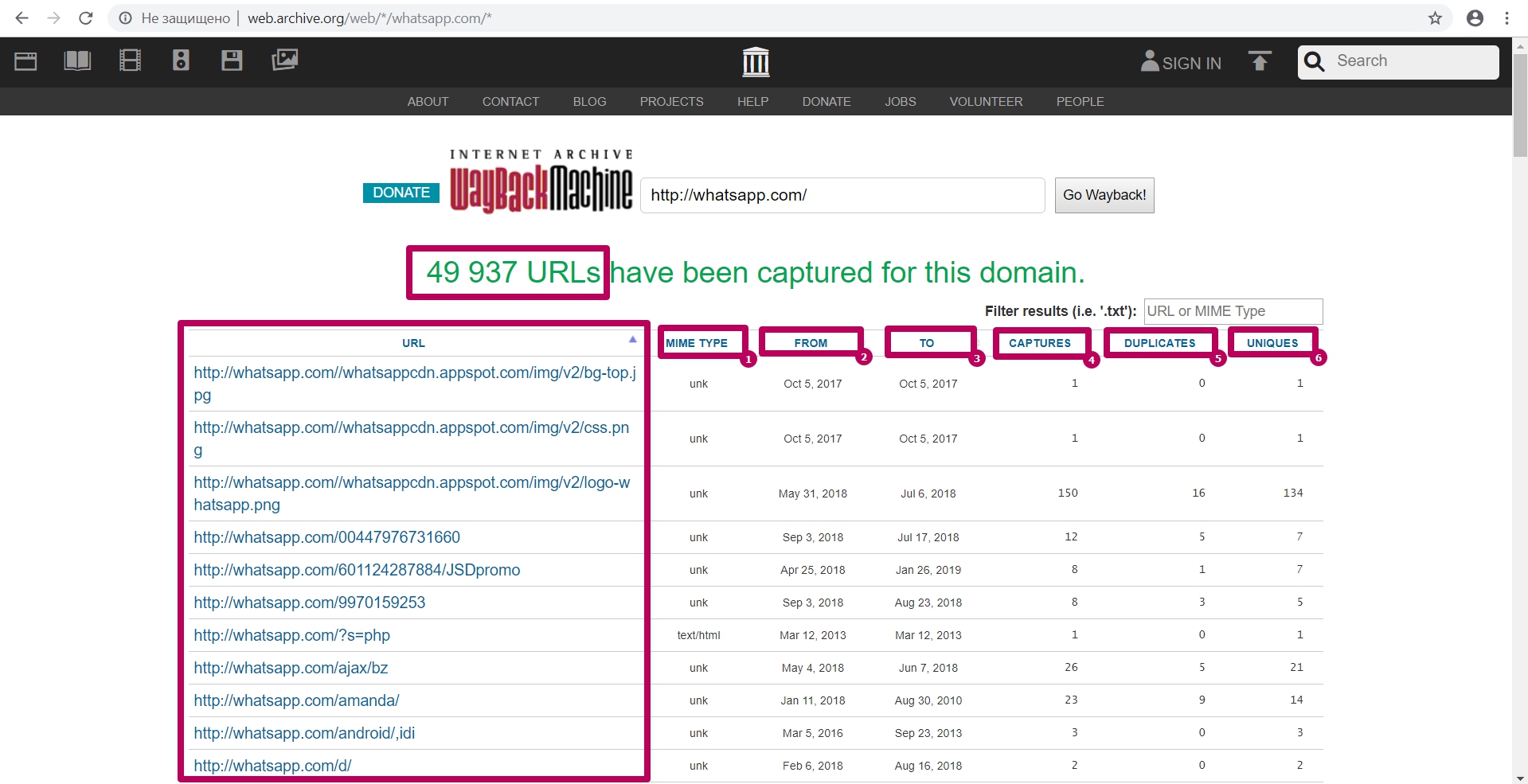Viewport: 1528px width, 784px height.
Task: Open the PEOPLE menu item
Action: click(x=1080, y=102)
